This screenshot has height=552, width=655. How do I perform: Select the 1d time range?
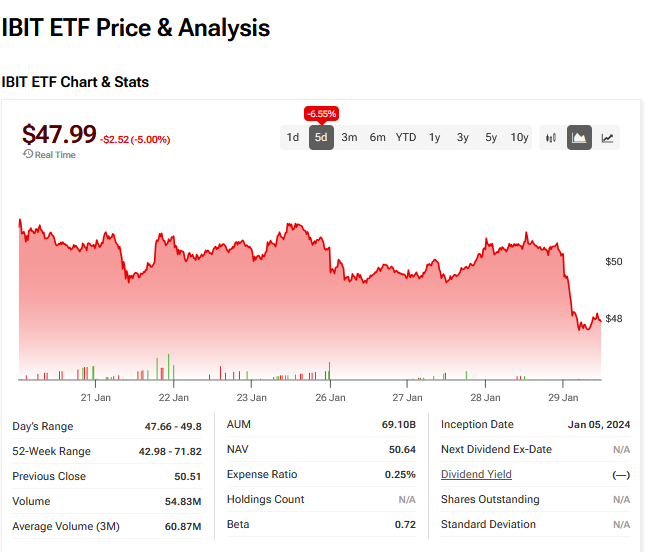(293, 138)
